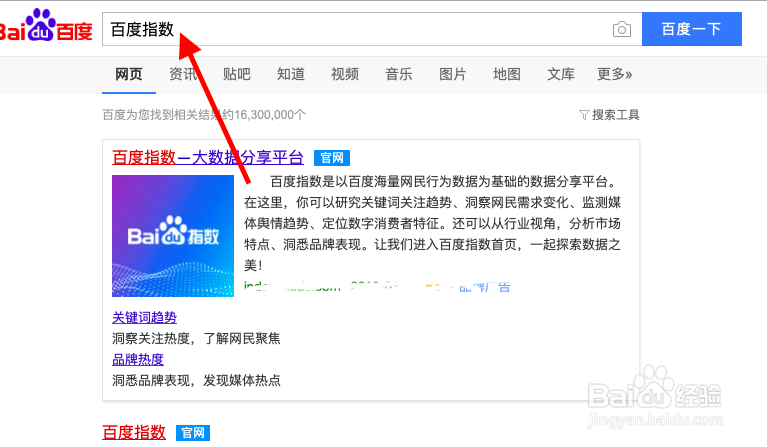Select the 网页 tab

point(129,74)
